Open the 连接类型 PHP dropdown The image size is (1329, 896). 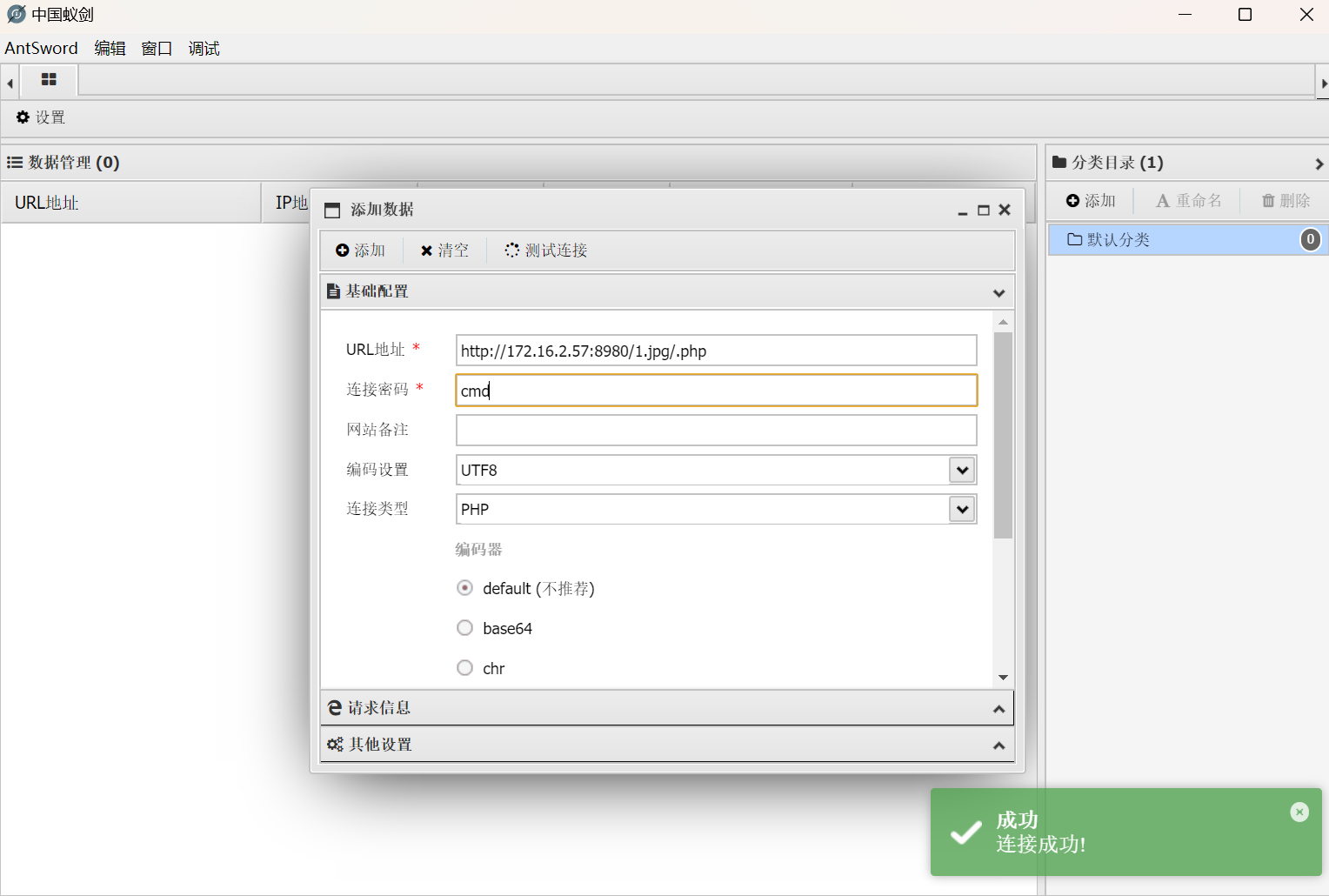pyautogui.click(x=961, y=510)
